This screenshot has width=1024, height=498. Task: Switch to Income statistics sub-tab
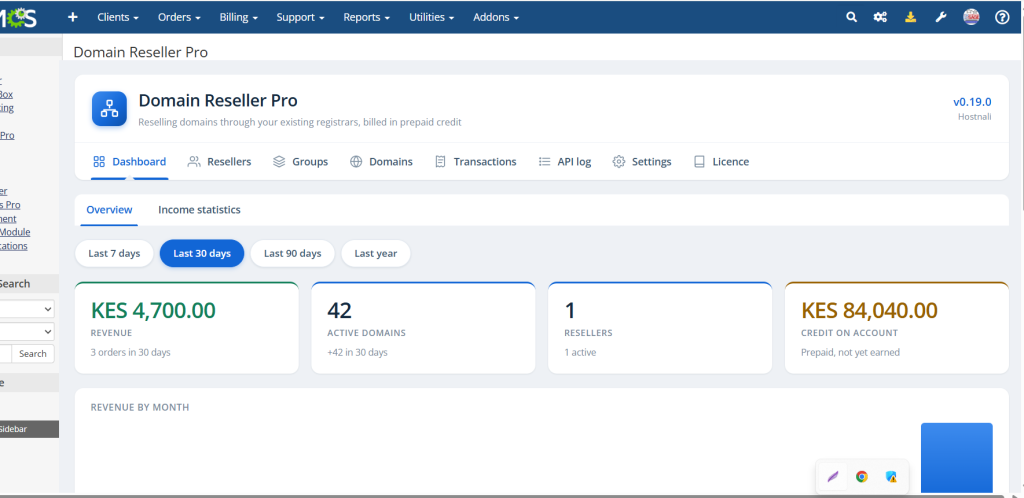click(199, 210)
